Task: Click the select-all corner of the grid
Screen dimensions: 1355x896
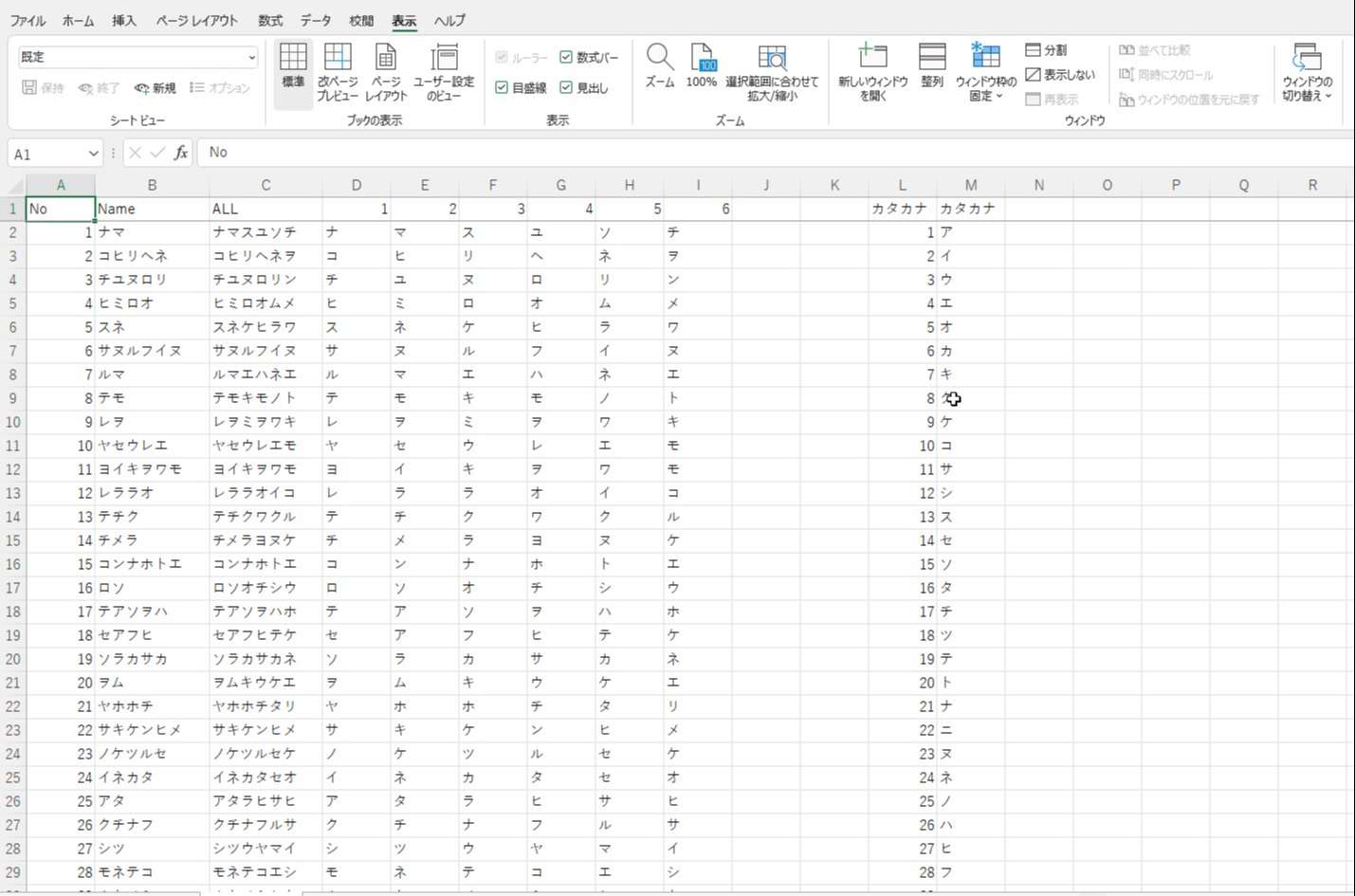Action: [13, 185]
